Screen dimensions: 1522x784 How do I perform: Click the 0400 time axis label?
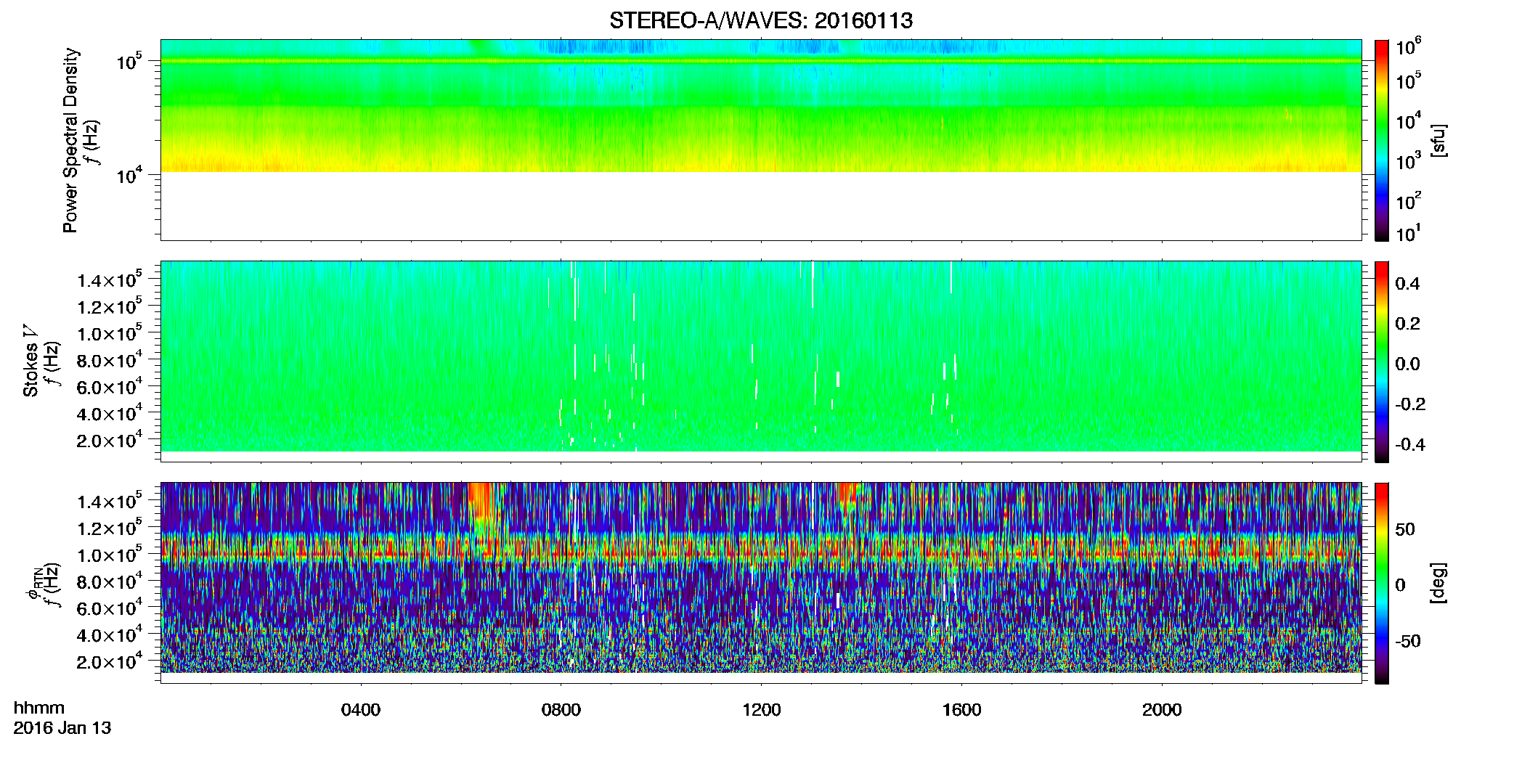[361, 709]
